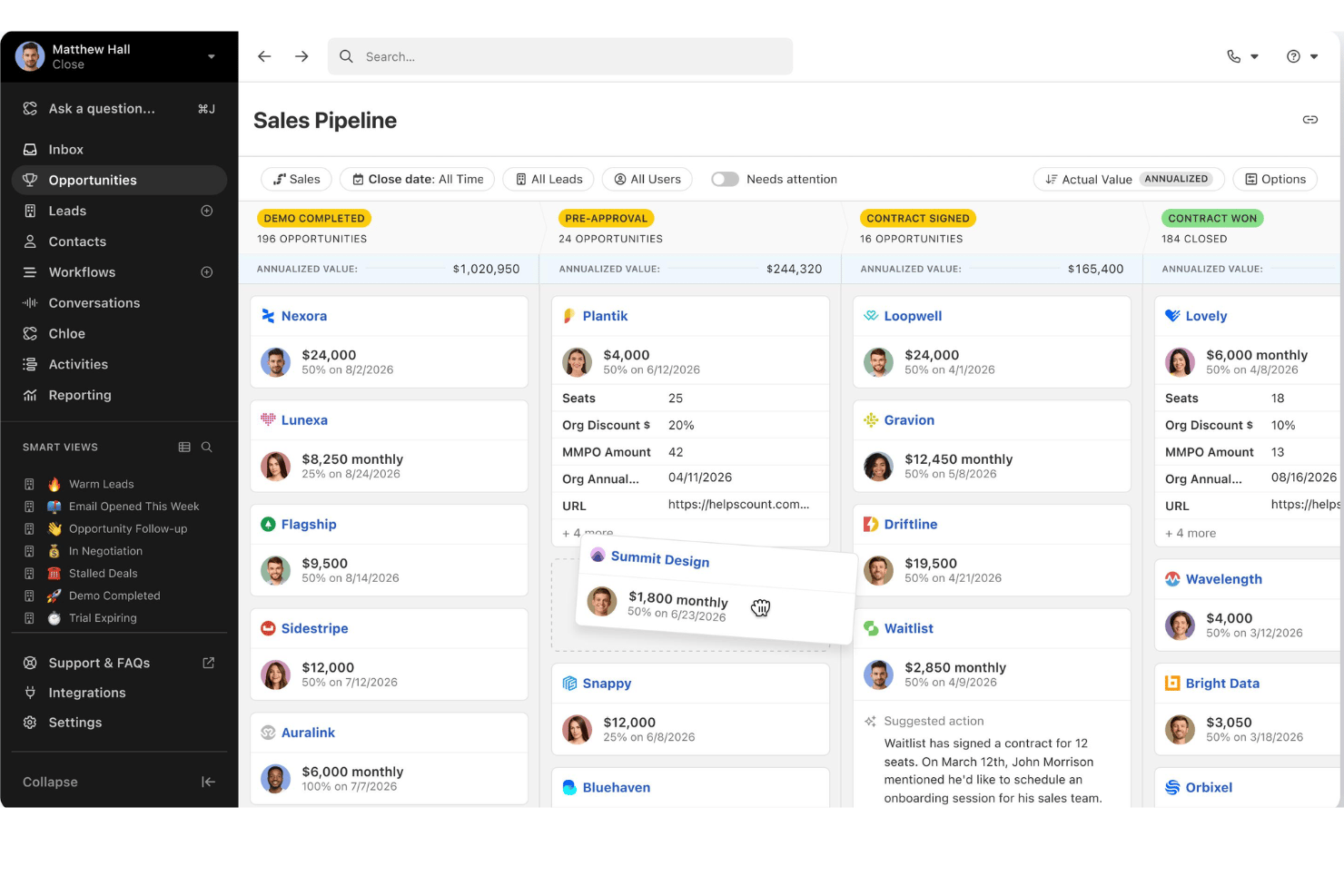Open the Gravion opportunity
1344x896 pixels.
pyautogui.click(x=909, y=420)
